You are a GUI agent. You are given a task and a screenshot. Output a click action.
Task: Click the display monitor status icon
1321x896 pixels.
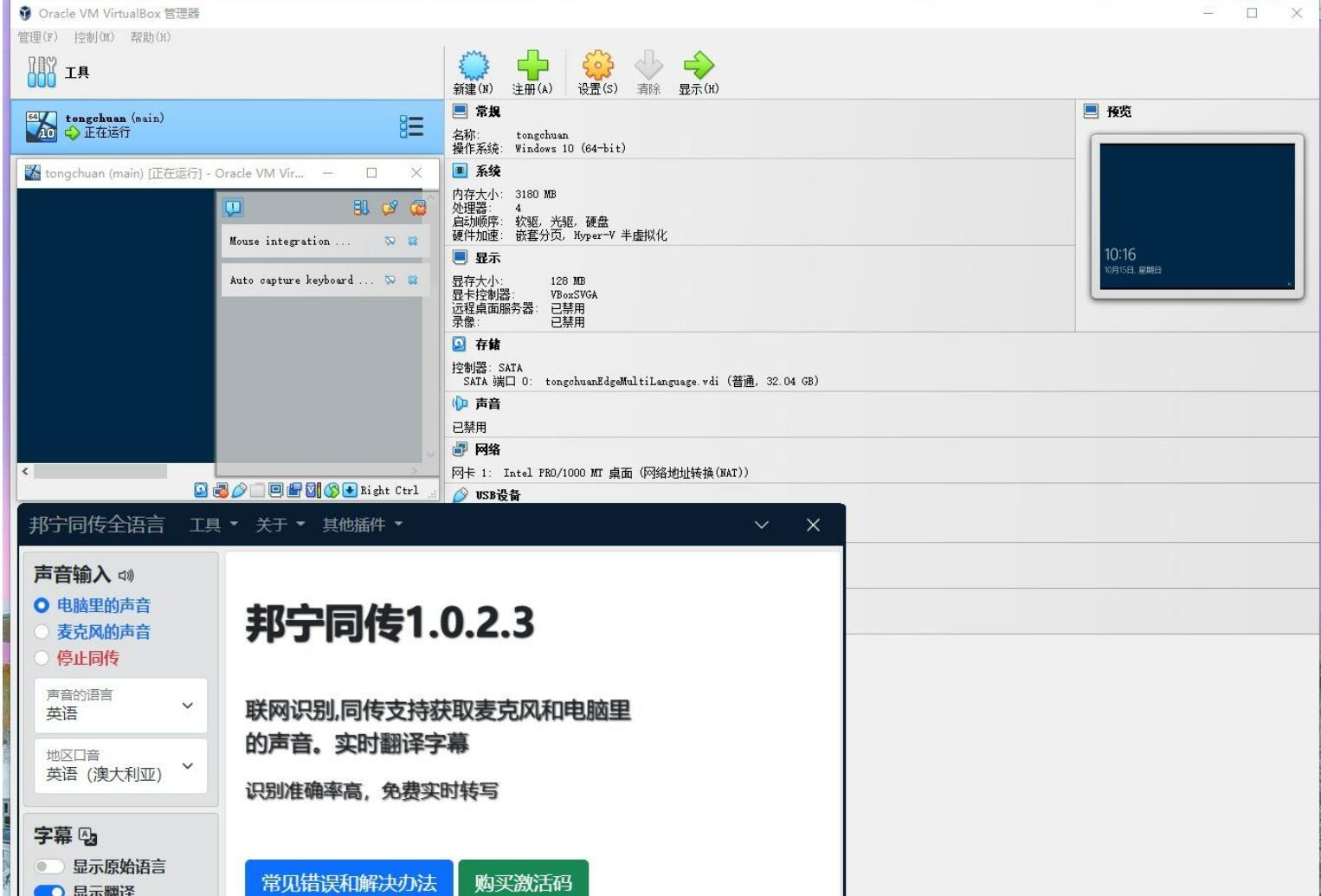click(x=276, y=490)
